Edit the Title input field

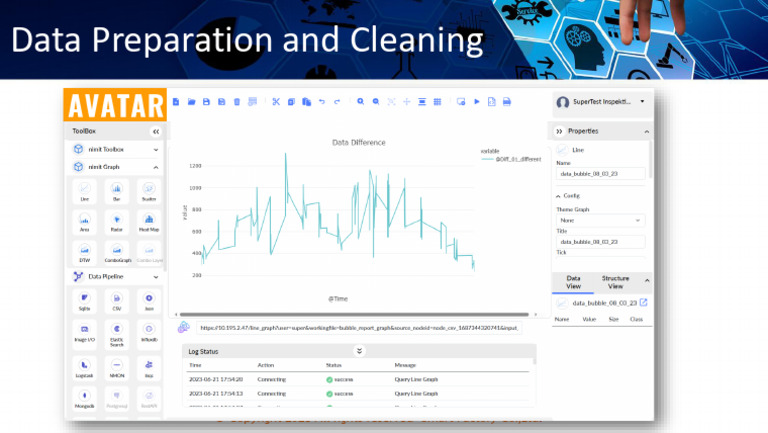(x=600, y=242)
